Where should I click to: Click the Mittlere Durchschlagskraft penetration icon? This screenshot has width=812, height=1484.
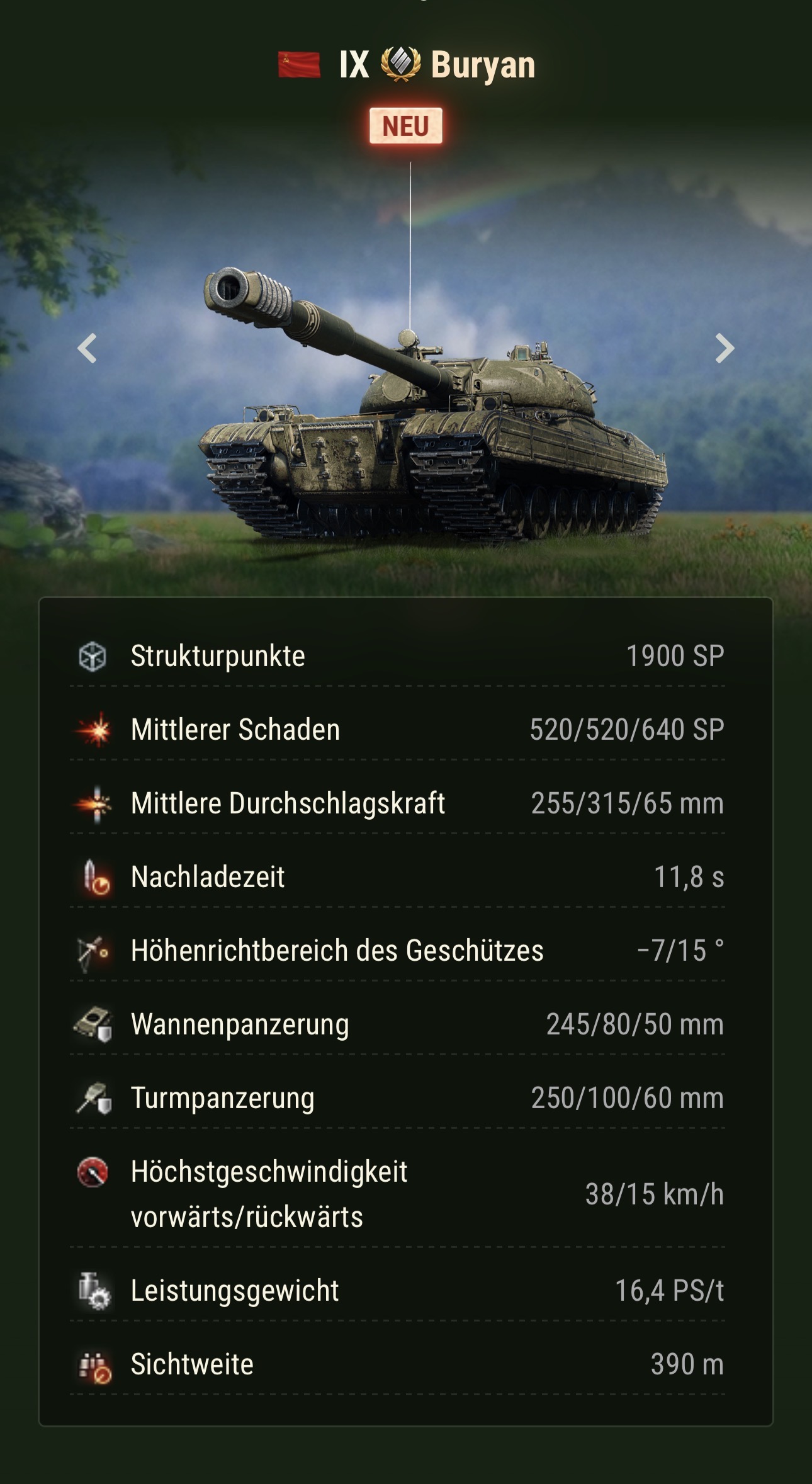coord(93,803)
